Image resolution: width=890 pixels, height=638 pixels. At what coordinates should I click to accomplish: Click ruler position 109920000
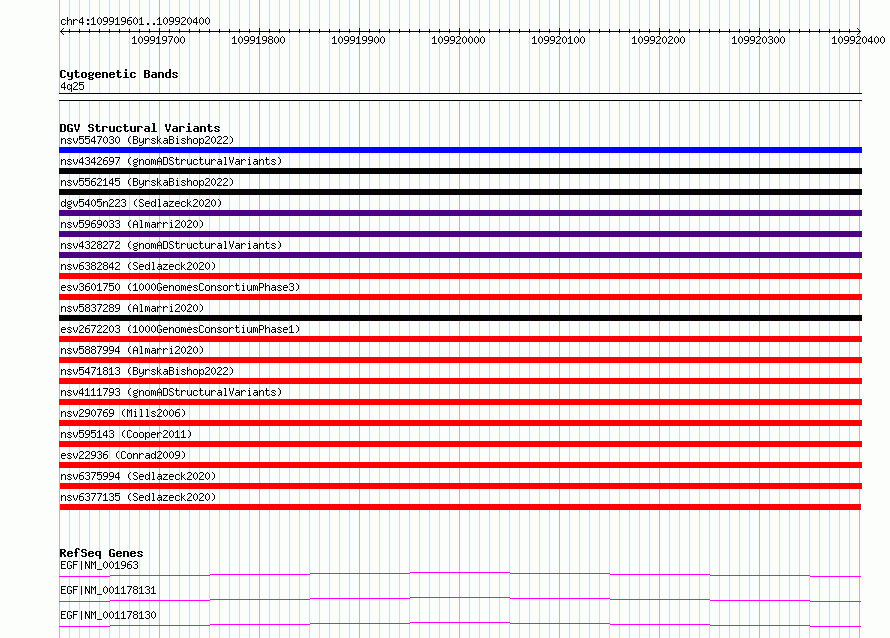tap(458, 40)
